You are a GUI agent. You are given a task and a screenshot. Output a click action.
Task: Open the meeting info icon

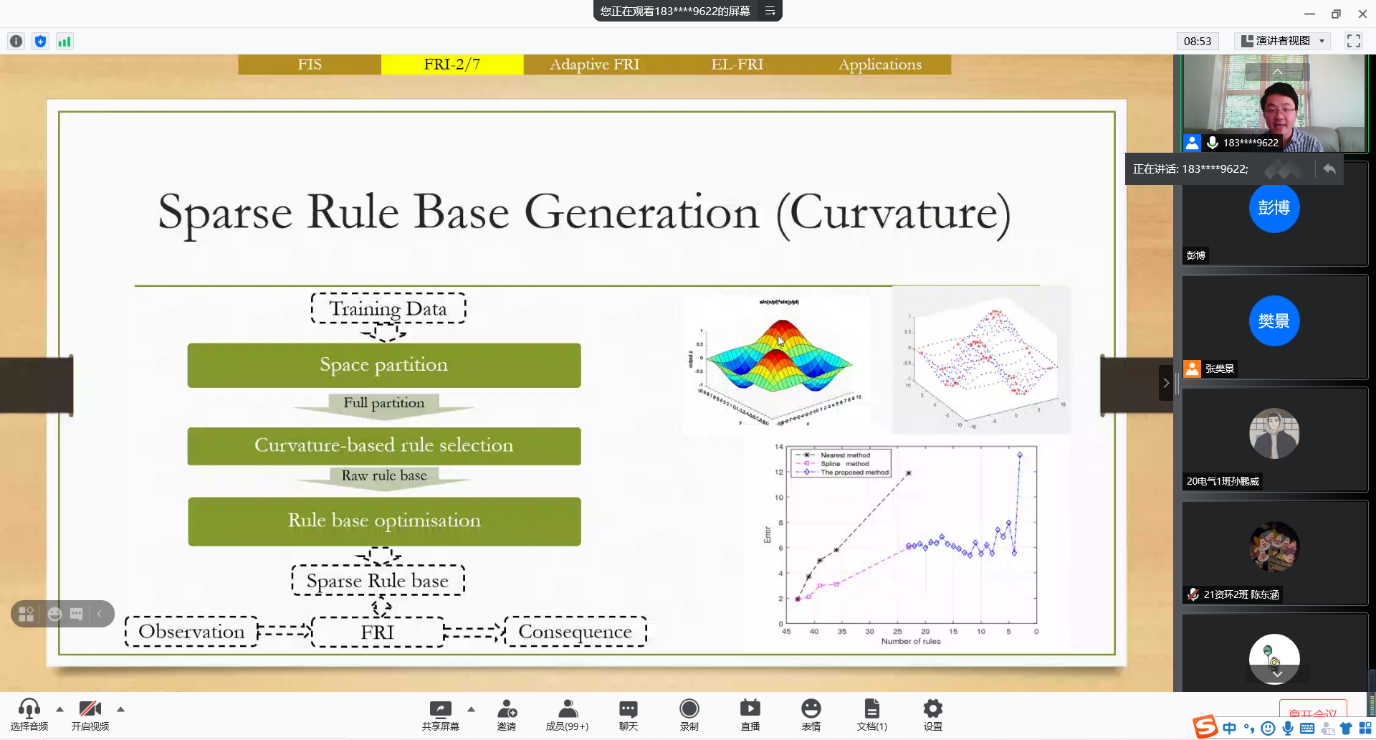pyautogui.click(x=16, y=41)
